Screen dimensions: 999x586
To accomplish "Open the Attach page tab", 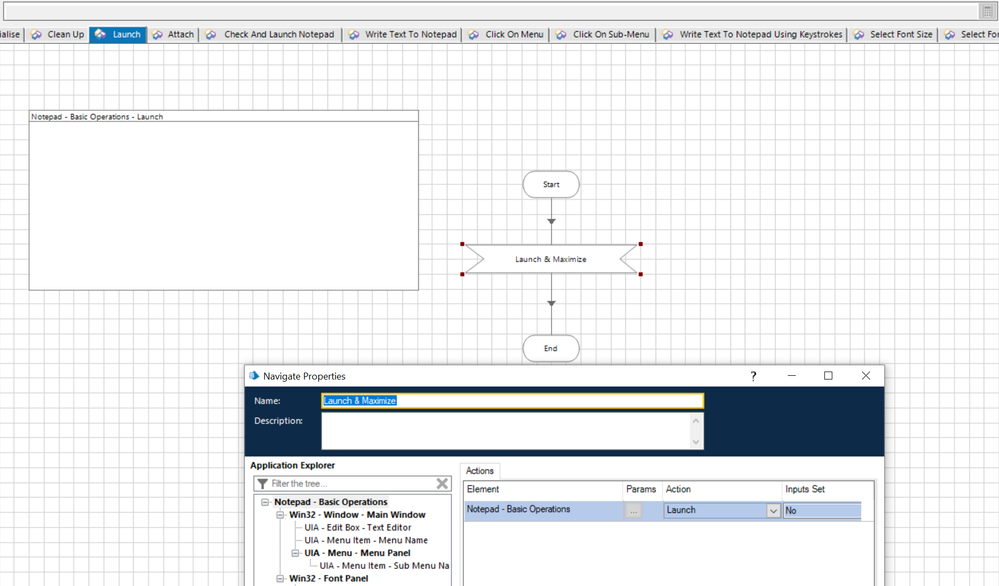I will click(173, 34).
